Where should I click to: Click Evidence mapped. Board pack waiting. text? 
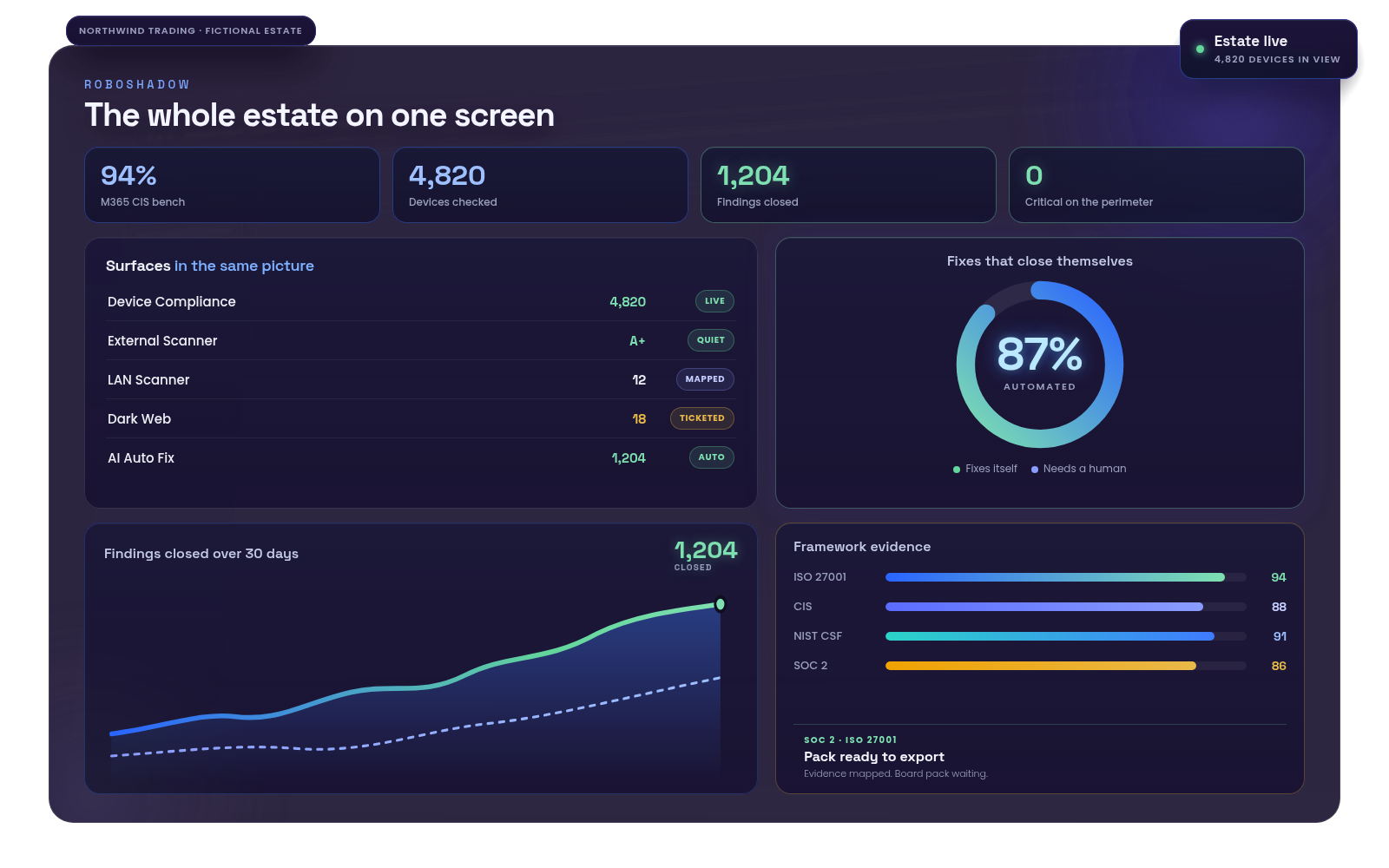click(896, 774)
